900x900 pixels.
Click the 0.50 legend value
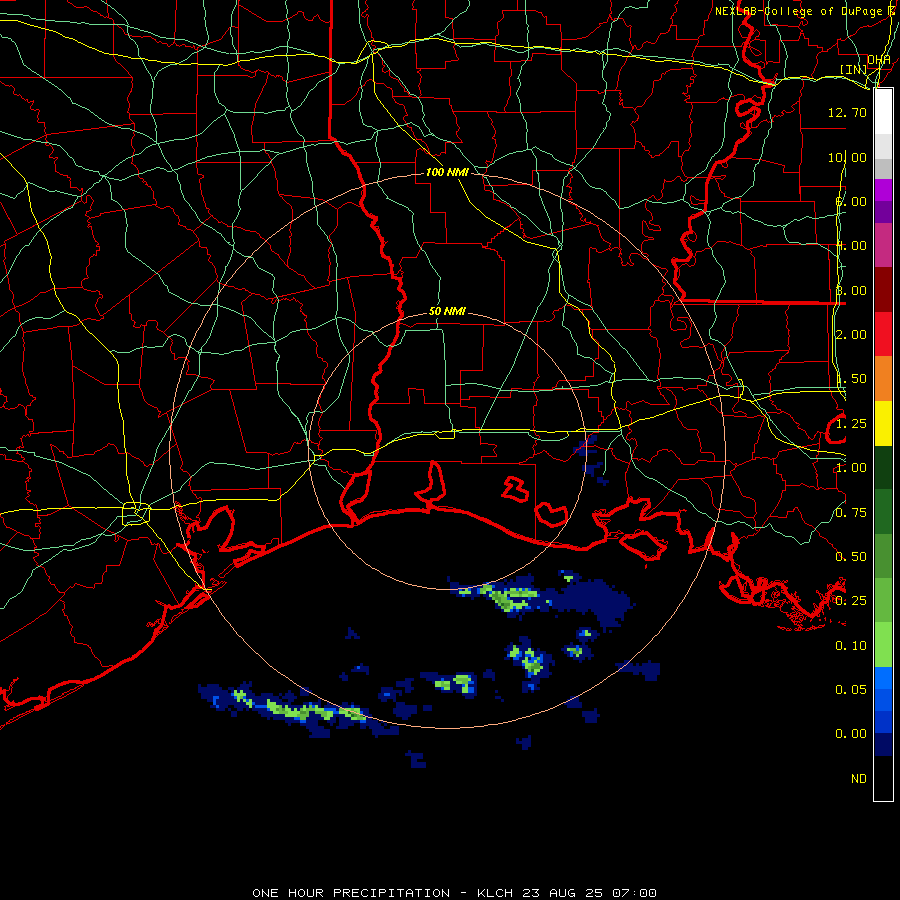(851, 557)
